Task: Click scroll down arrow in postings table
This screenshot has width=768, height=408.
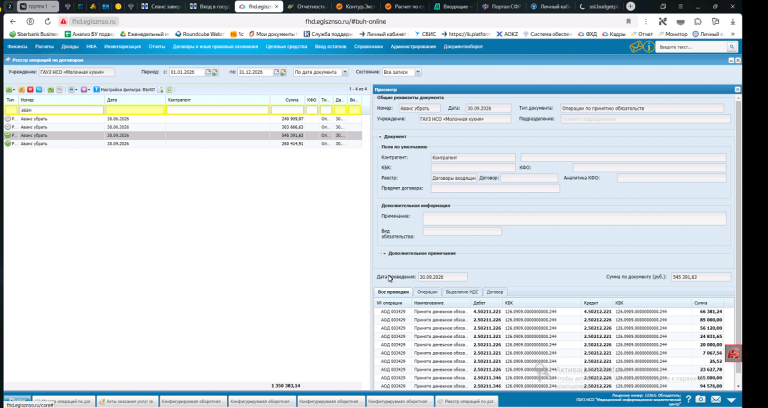Action: tap(738, 388)
